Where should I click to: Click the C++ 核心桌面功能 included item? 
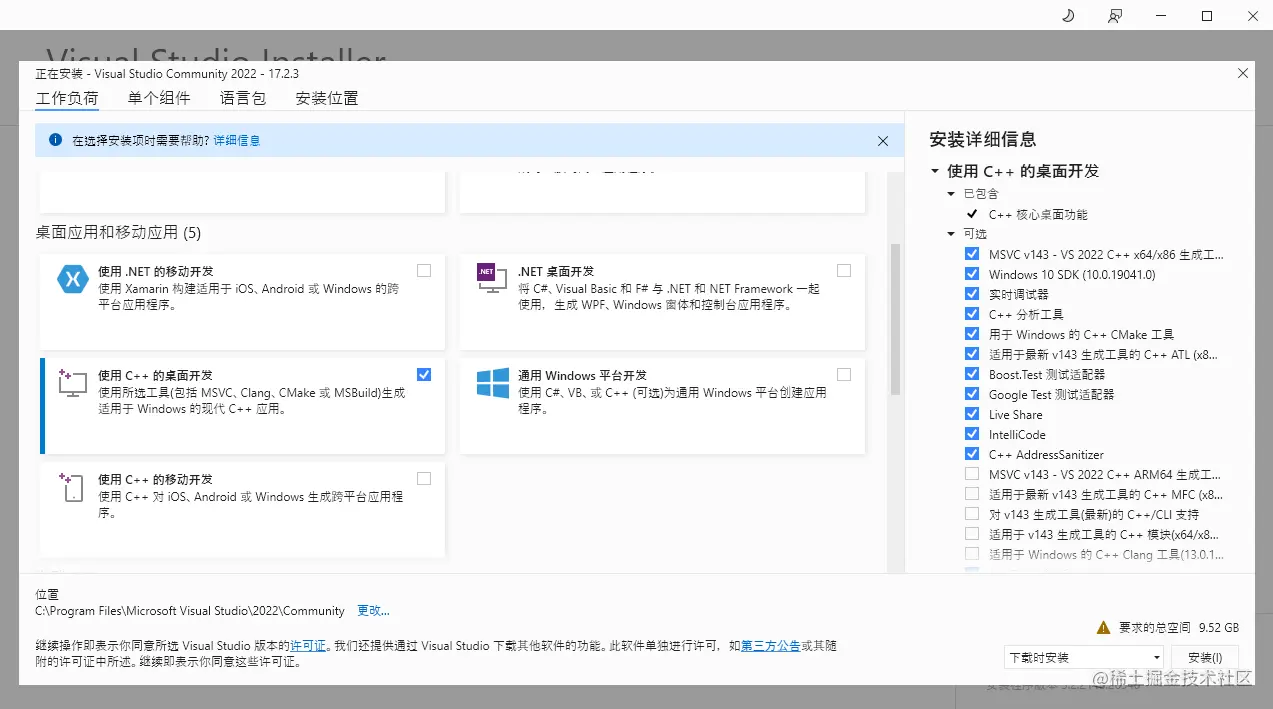pos(1038,214)
